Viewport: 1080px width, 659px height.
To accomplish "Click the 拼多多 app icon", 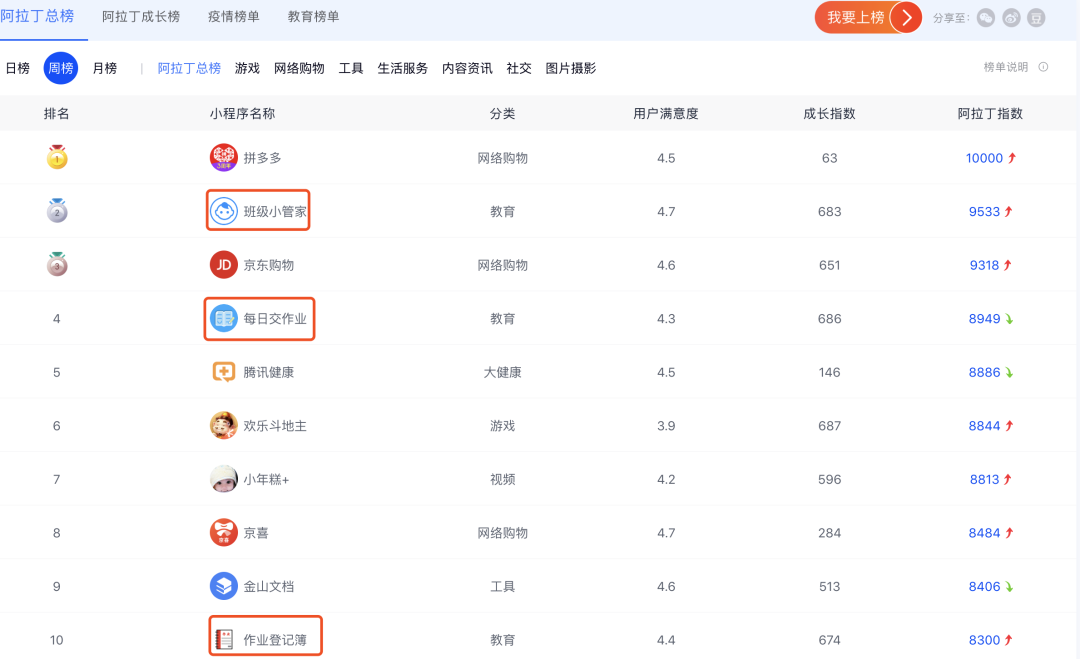I will [x=223, y=158].
